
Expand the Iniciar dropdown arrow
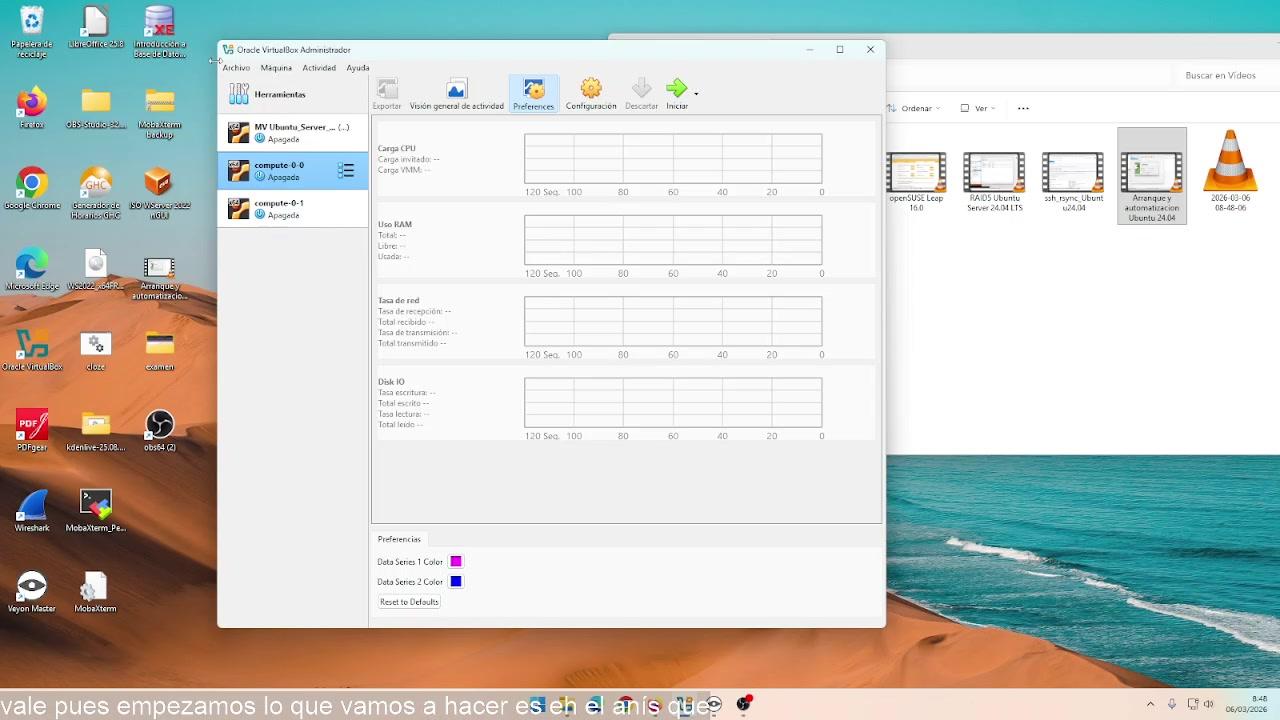coord(696,93)
